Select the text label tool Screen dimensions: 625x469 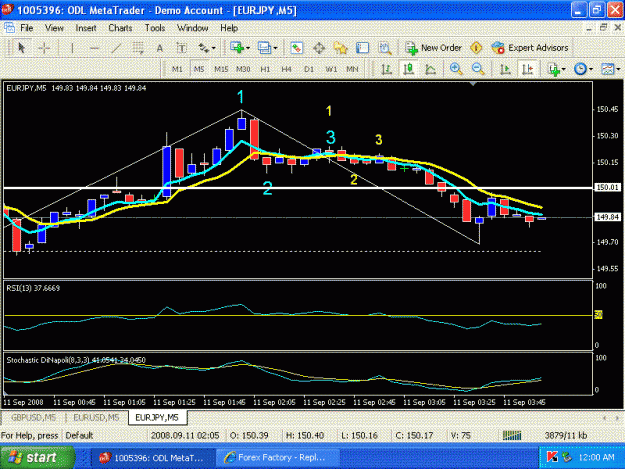181,48
